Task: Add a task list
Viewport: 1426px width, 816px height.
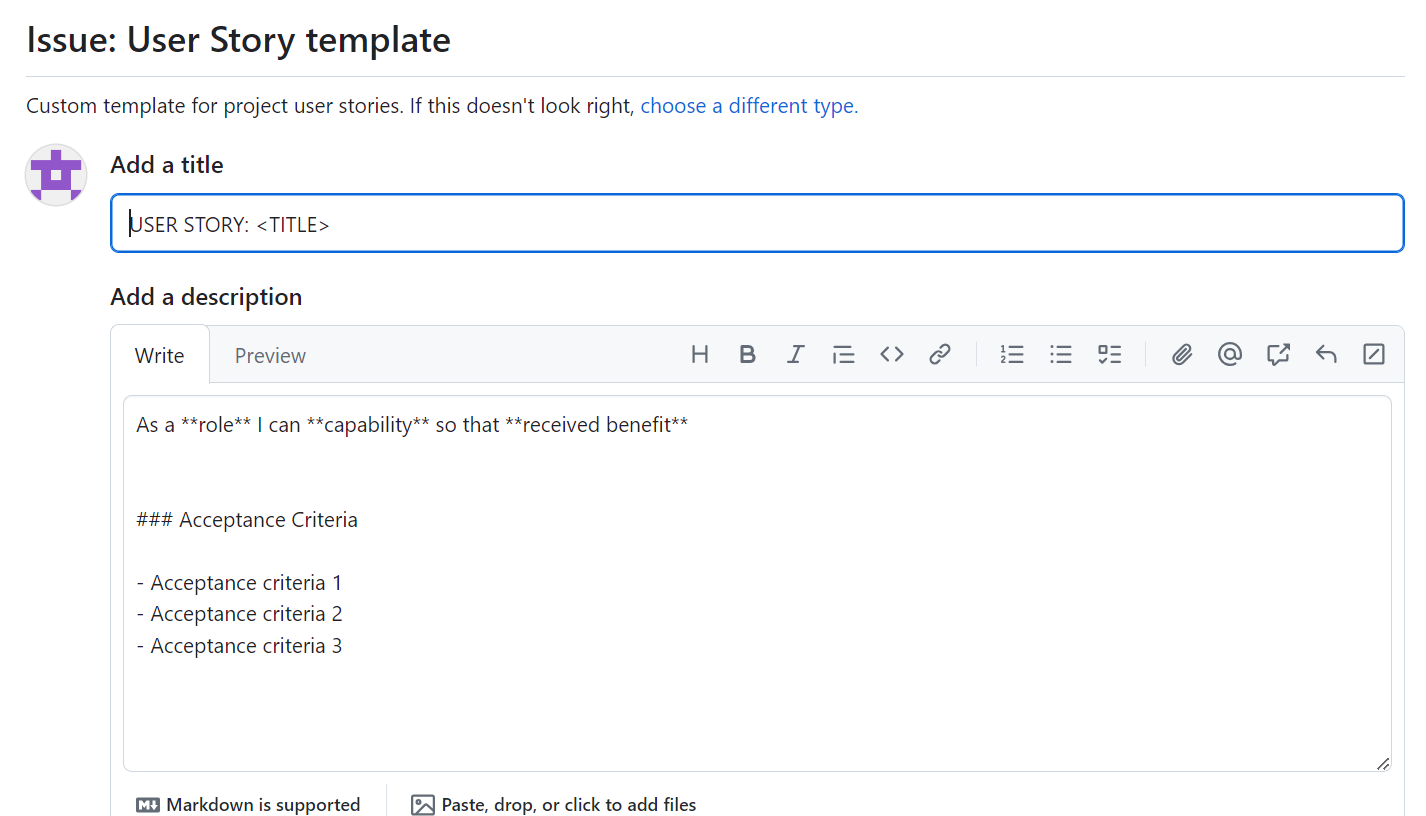Action: pyautogui.click(x=1109, y=354)
